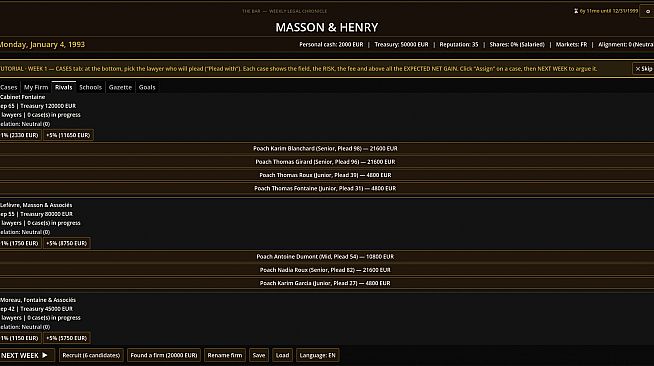
Task: Buy +5% of Lefèvre, Masson & Associés (8750 EUR)
Action: [66, 243]
